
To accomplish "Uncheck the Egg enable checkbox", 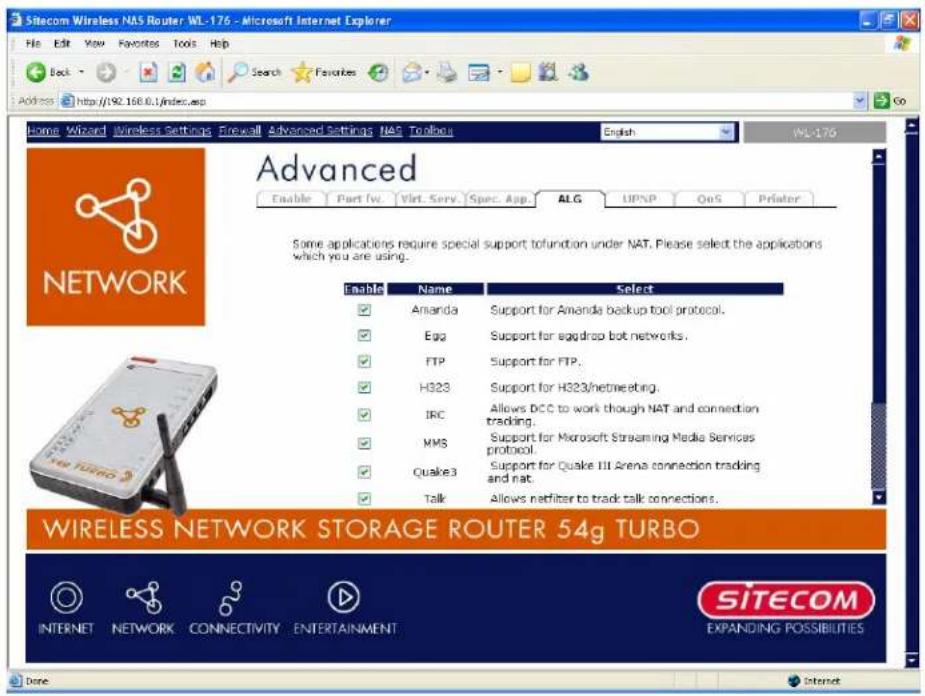I will click(365, 336).
